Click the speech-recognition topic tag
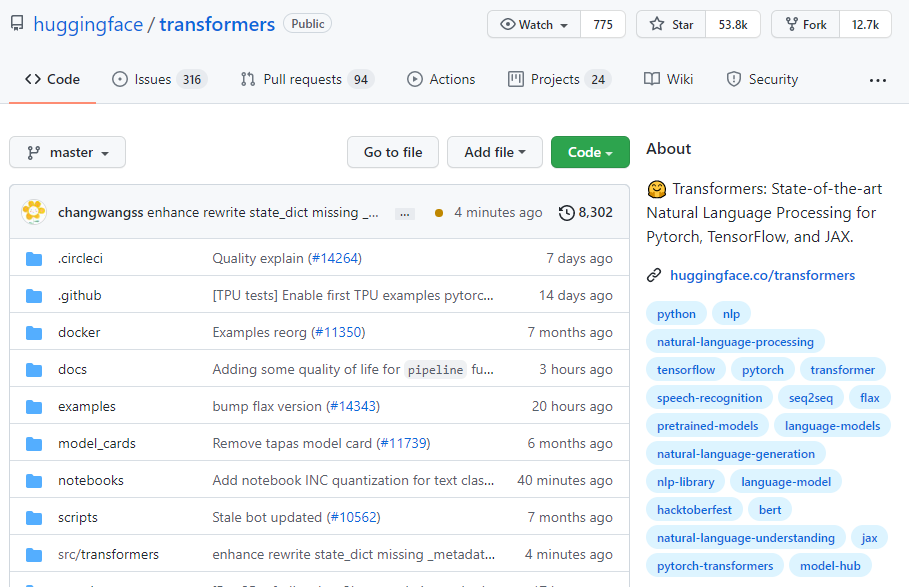 (x=710, y=398)
